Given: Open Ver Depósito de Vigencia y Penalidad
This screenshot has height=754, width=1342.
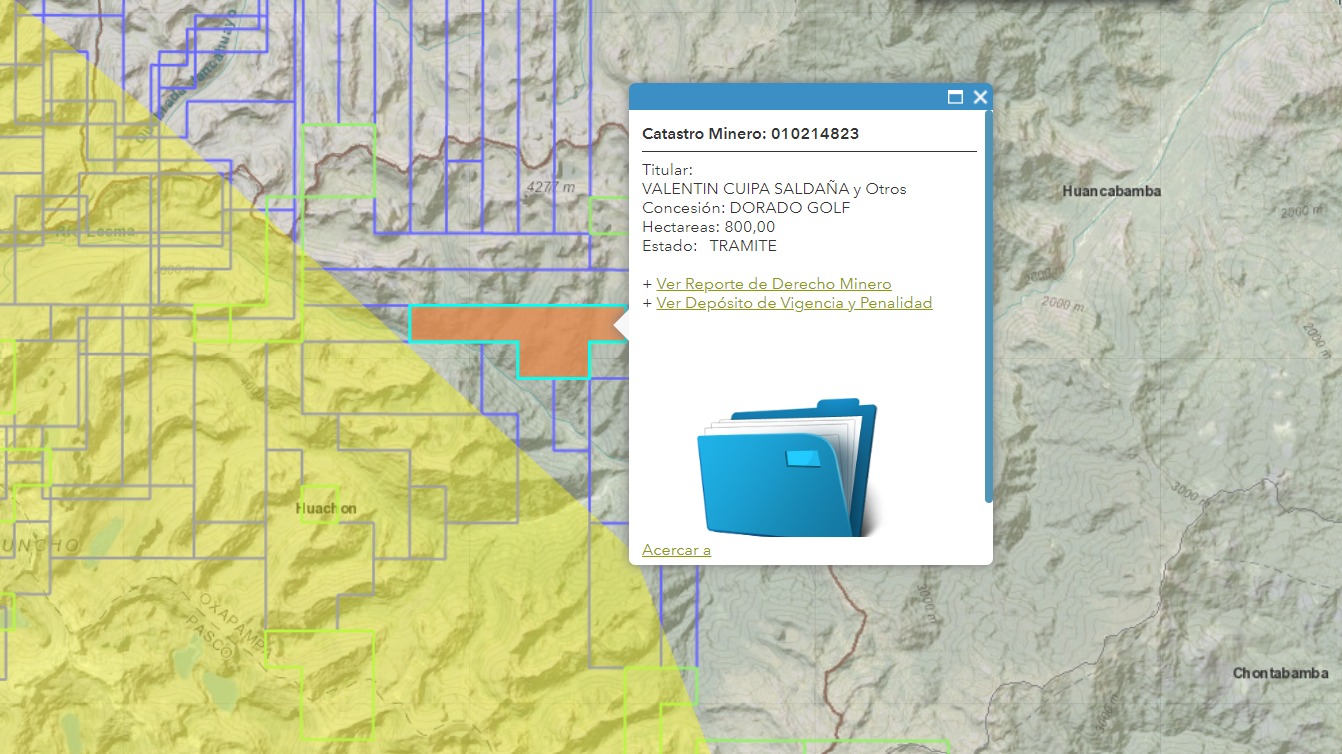Looking at the screenshot, I should click(x=794, y=303).
